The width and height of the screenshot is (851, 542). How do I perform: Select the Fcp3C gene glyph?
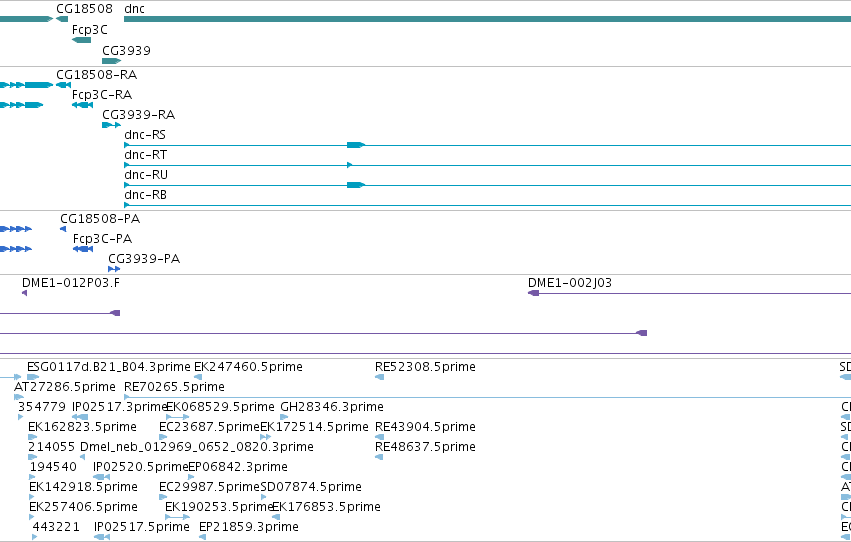point(81,40)
